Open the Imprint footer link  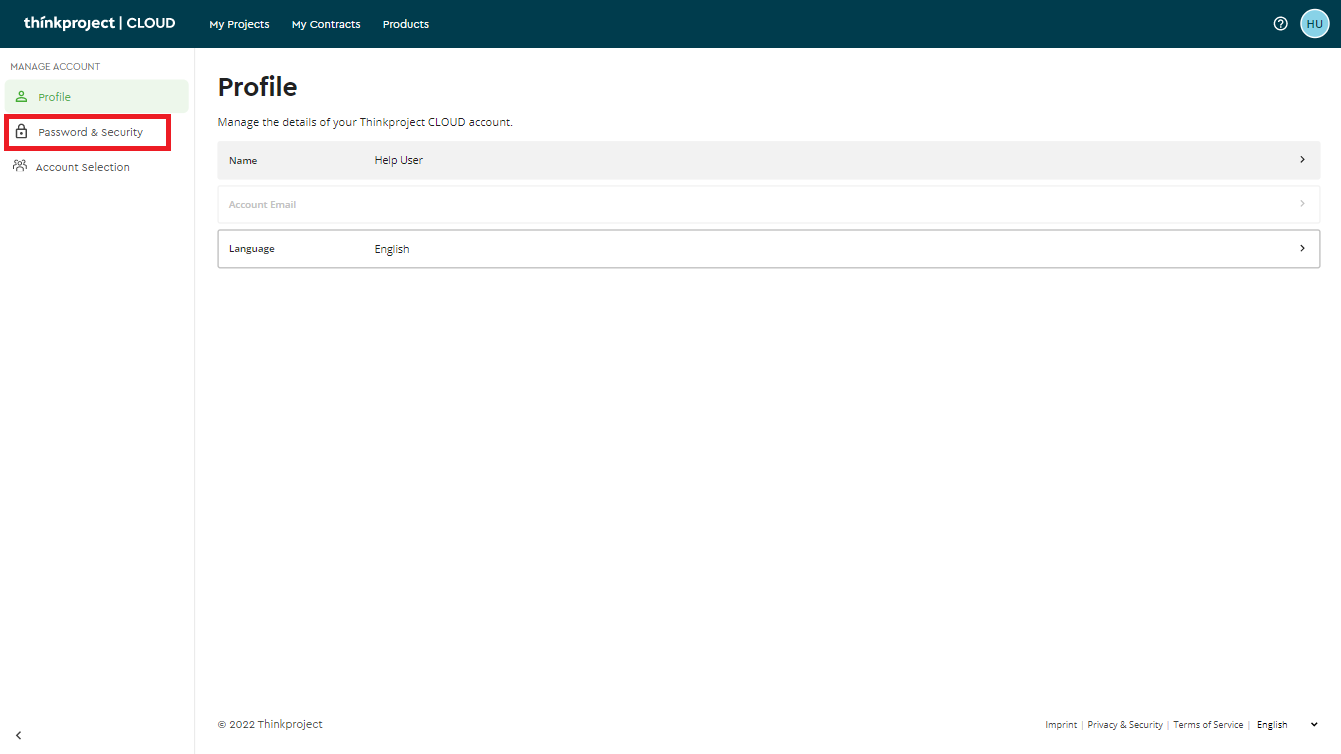(1061, 725)
